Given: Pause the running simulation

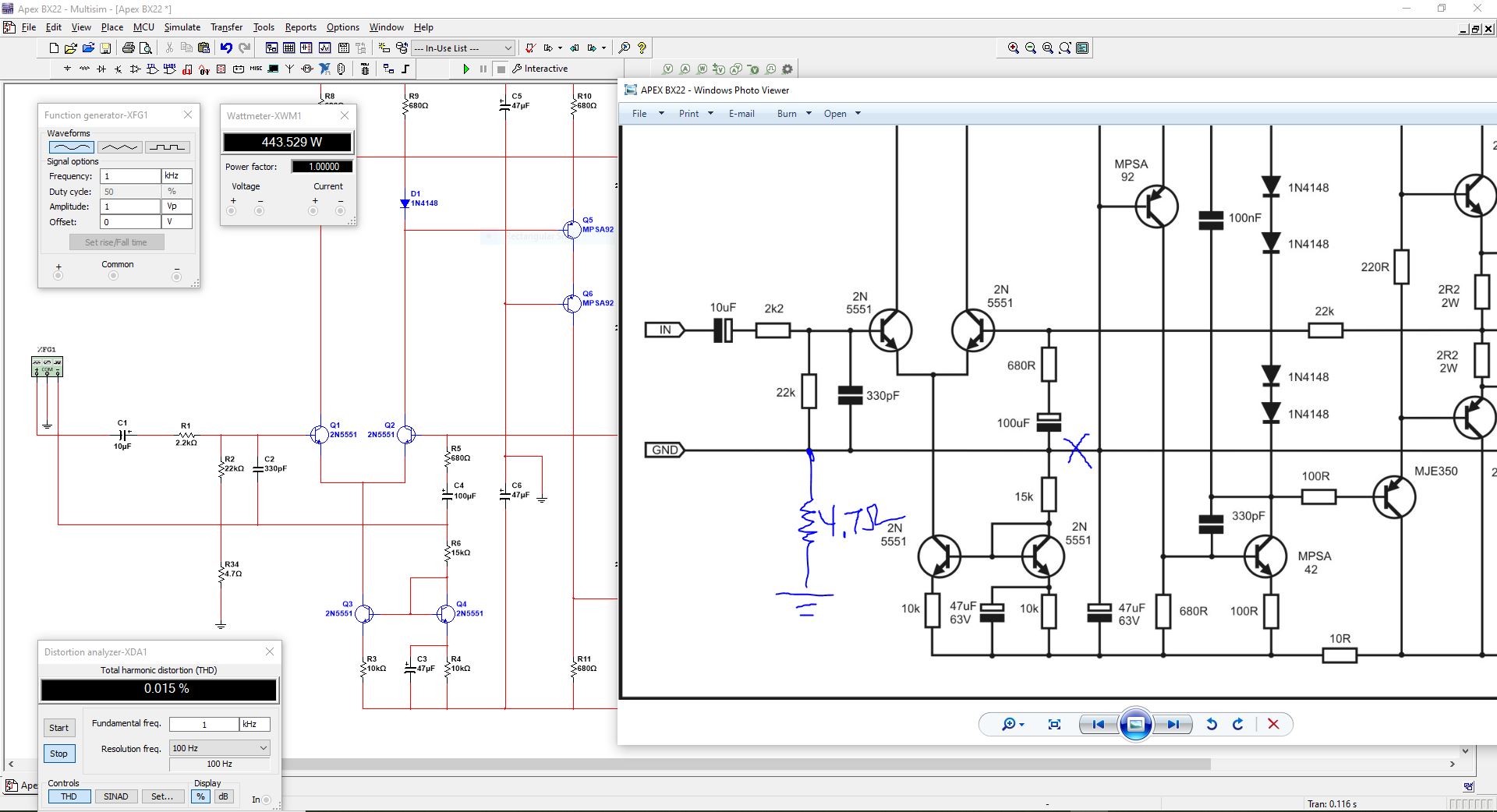Looking at the screenshot, I should pos(483,69).
